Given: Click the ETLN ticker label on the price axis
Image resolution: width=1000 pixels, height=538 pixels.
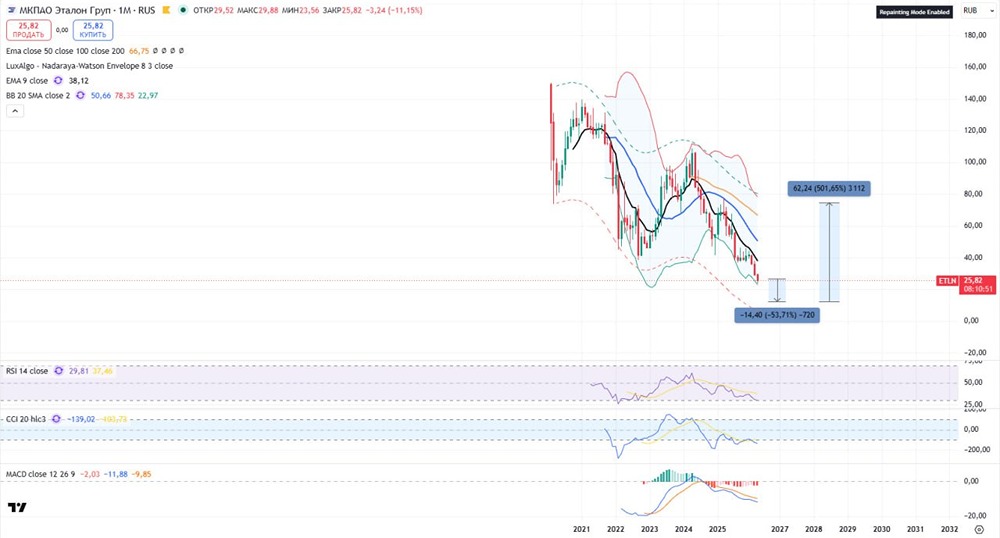Looking at the screenshot, I should point(947,280).
